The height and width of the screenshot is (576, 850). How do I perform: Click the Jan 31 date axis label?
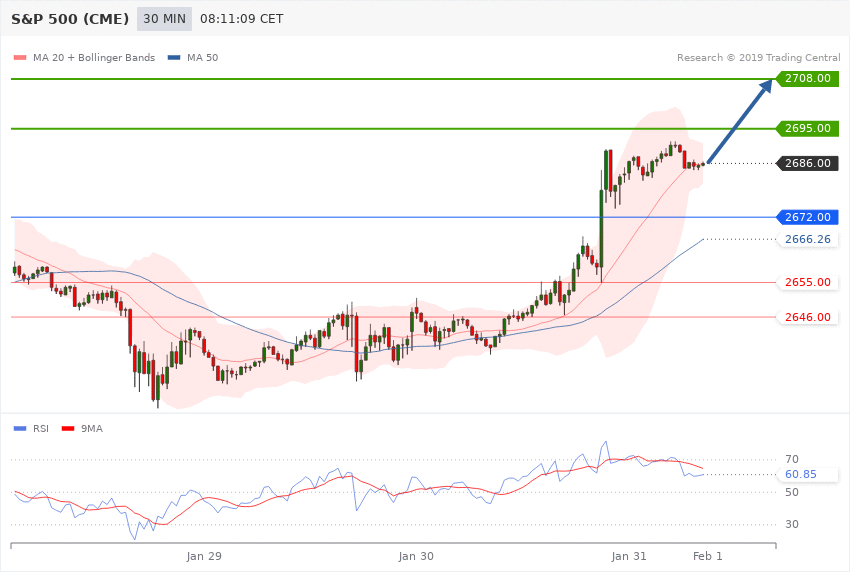tap(629, 556)
